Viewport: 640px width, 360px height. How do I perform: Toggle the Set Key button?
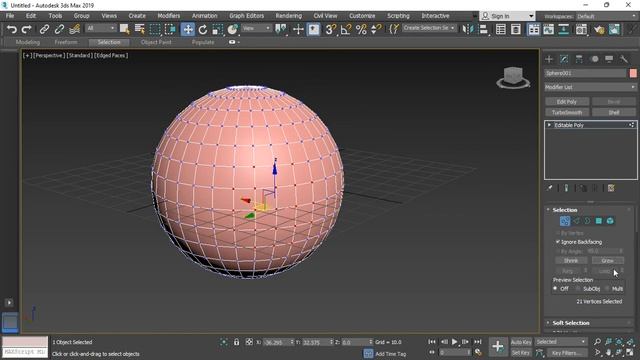tap(521, 353)
